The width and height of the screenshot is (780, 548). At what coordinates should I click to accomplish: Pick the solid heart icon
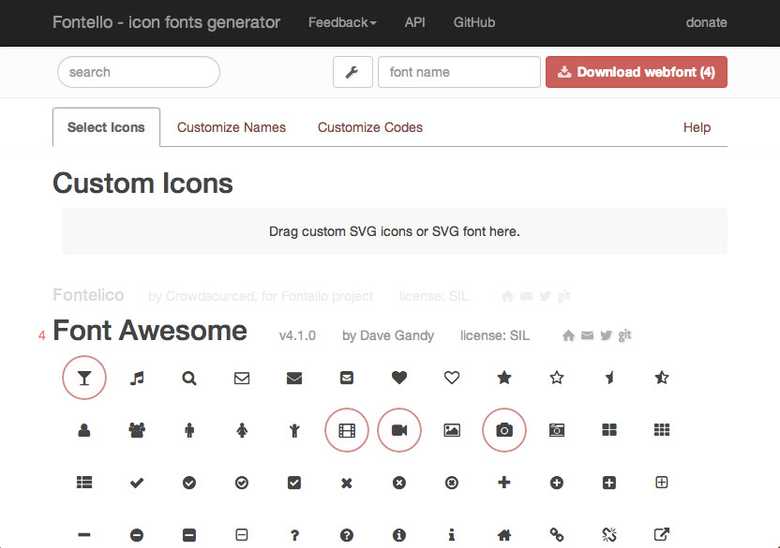[x=399, y=378]
